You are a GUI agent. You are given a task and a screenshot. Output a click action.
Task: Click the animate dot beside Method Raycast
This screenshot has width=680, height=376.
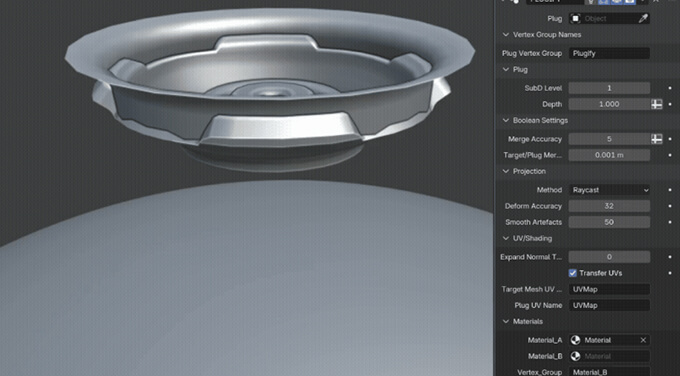pos(670,190)
